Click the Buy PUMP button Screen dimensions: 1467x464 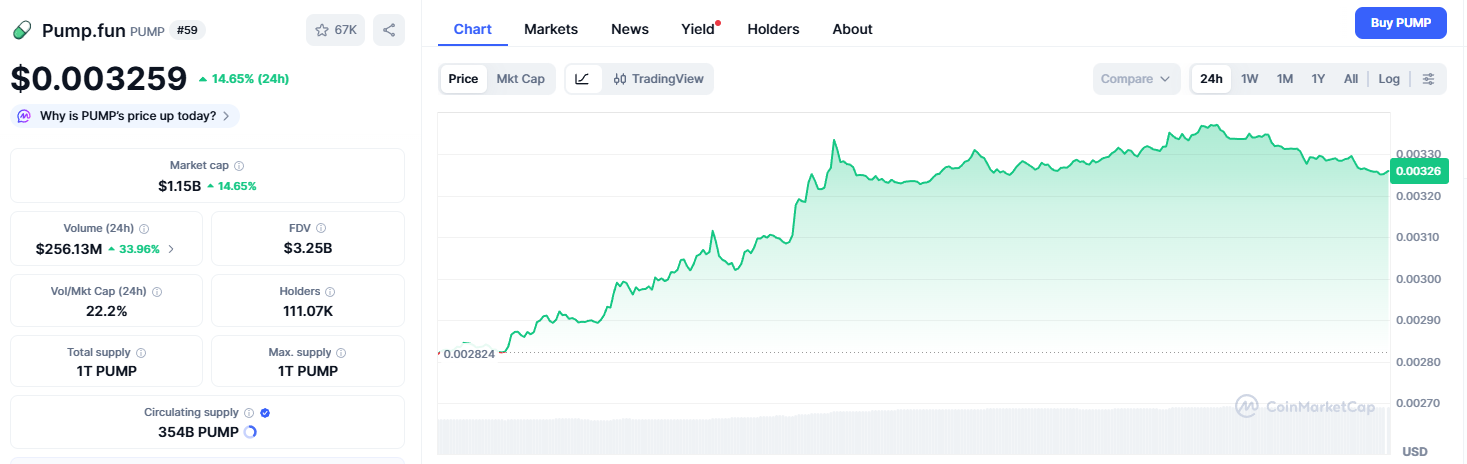(1401, 22)
